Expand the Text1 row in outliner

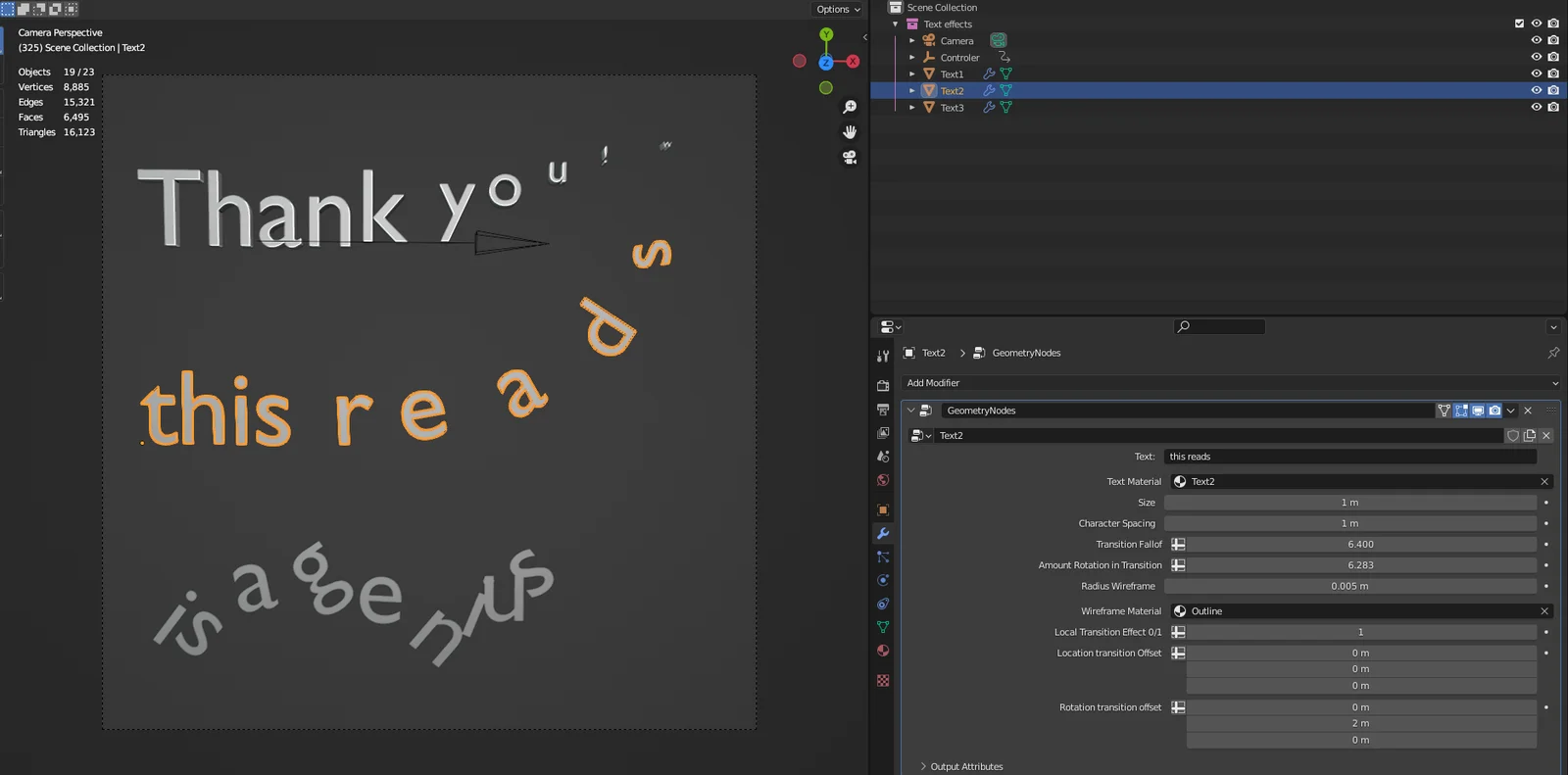tap(912, 74)
